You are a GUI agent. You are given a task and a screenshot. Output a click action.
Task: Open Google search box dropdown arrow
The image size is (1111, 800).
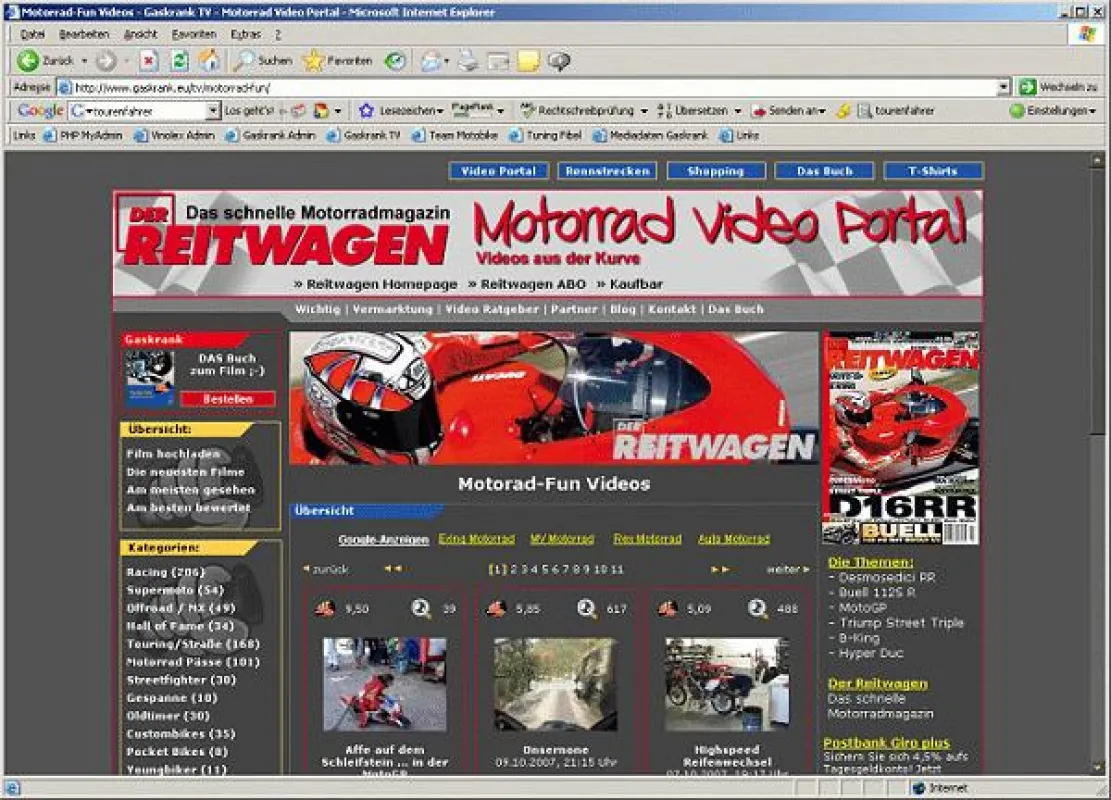pyautogui.click(x=213, y=111)
